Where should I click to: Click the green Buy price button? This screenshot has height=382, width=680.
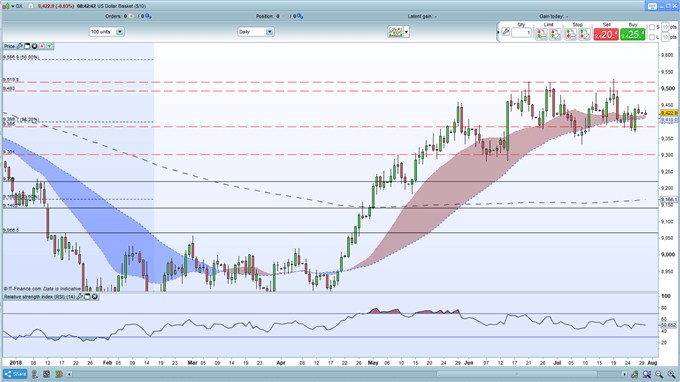point(632,34)
